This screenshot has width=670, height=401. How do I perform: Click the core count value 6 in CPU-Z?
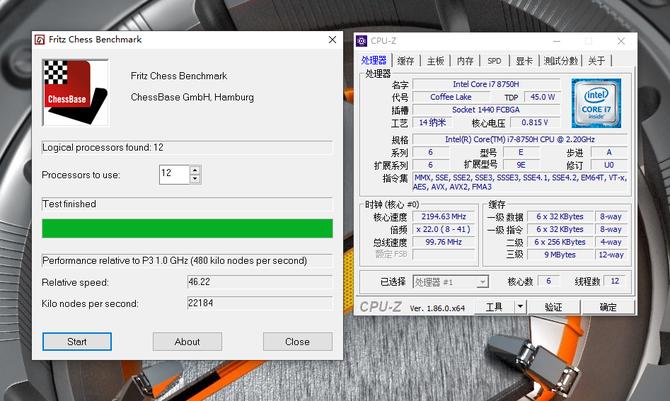549,281
